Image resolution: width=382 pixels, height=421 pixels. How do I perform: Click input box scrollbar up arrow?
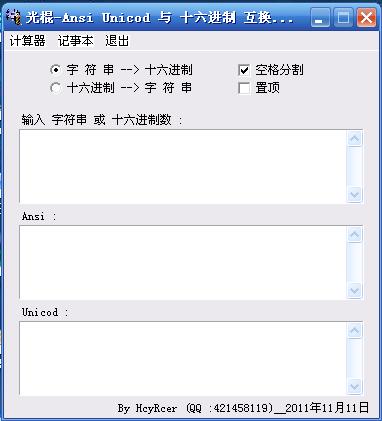click(x=354, y=138)
